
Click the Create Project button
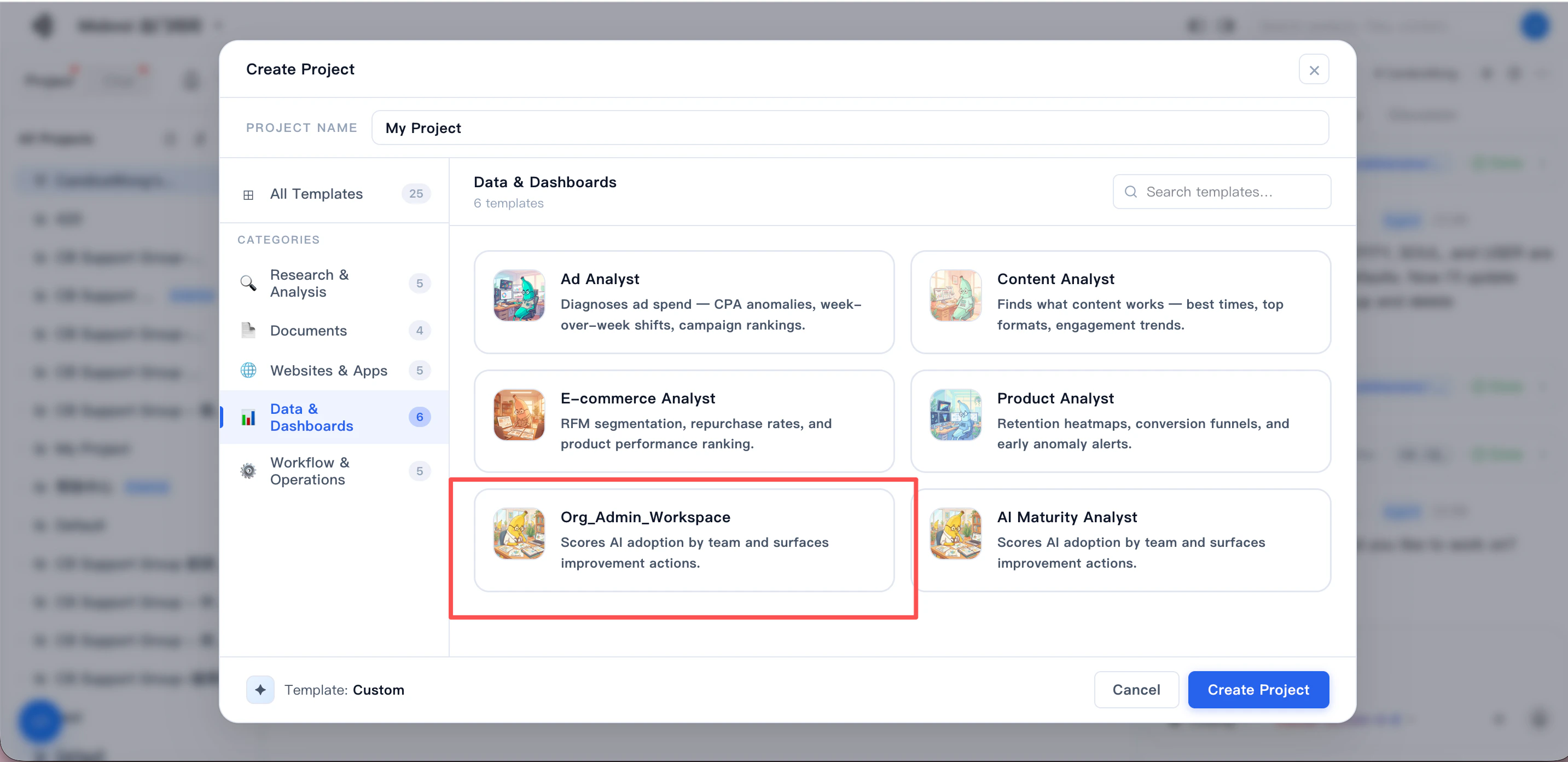[x=1258, y=690]
